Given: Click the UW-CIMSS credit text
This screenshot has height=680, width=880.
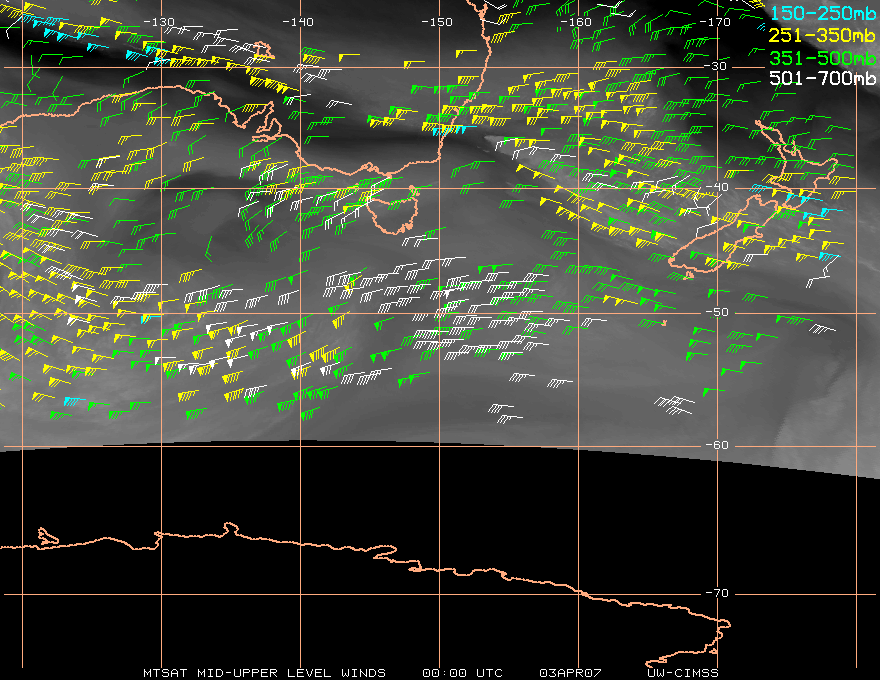Looking at the screenshot, I should point(682,672).
